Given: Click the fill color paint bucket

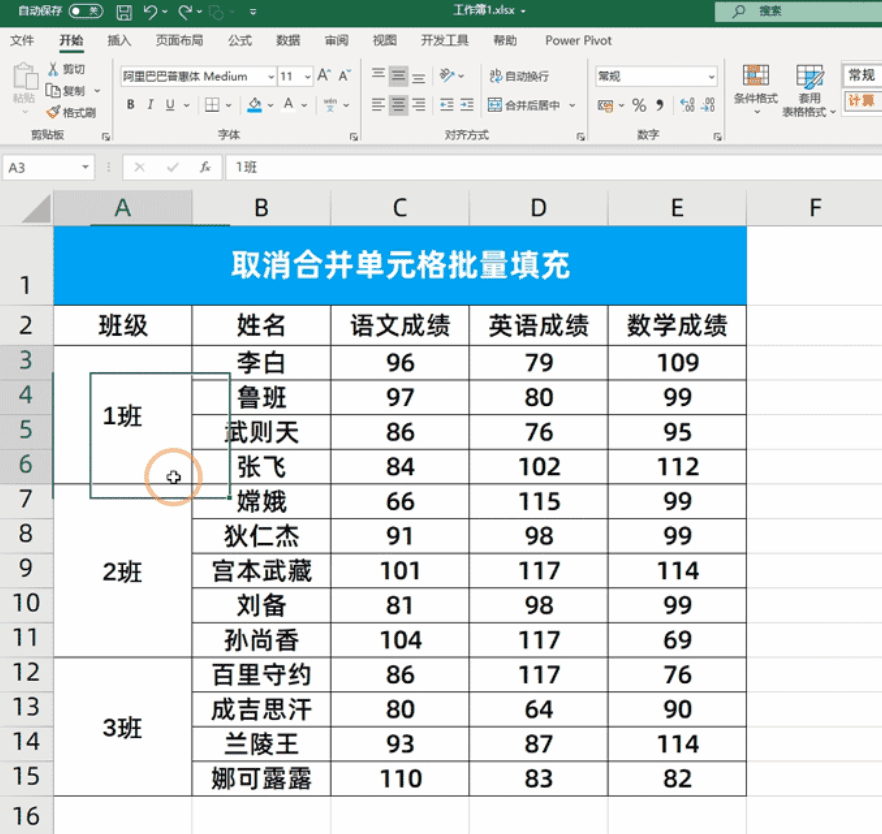Looking at the screenshot, I should [x=254, y=105].
